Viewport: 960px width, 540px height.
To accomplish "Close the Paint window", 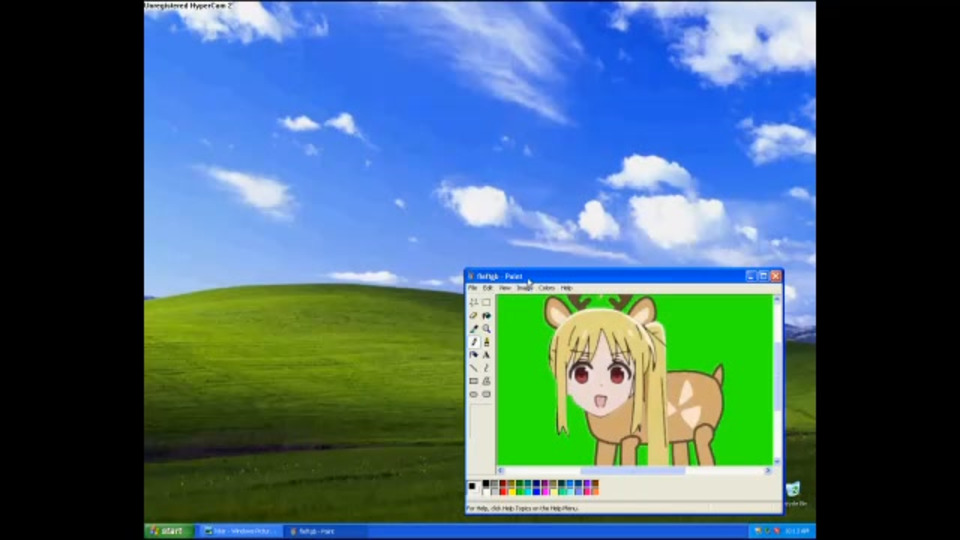I will pyautogui.click(x=776, y=276).
